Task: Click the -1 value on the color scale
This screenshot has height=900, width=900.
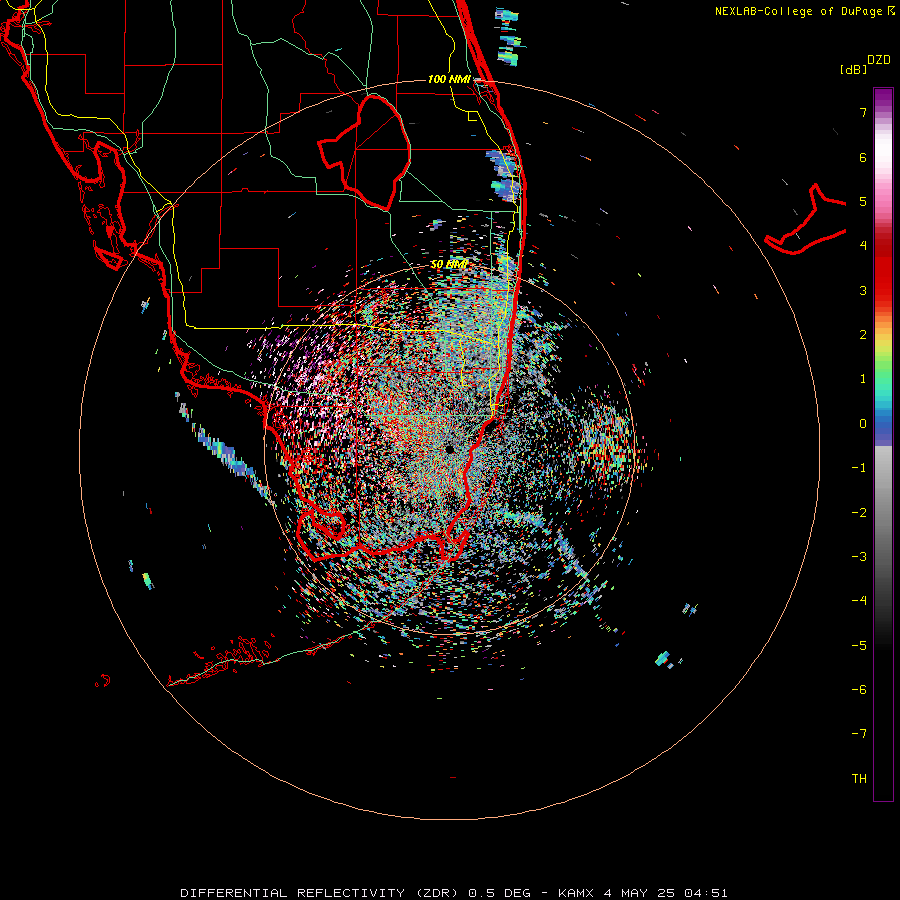Action: [x=859, y=468]
